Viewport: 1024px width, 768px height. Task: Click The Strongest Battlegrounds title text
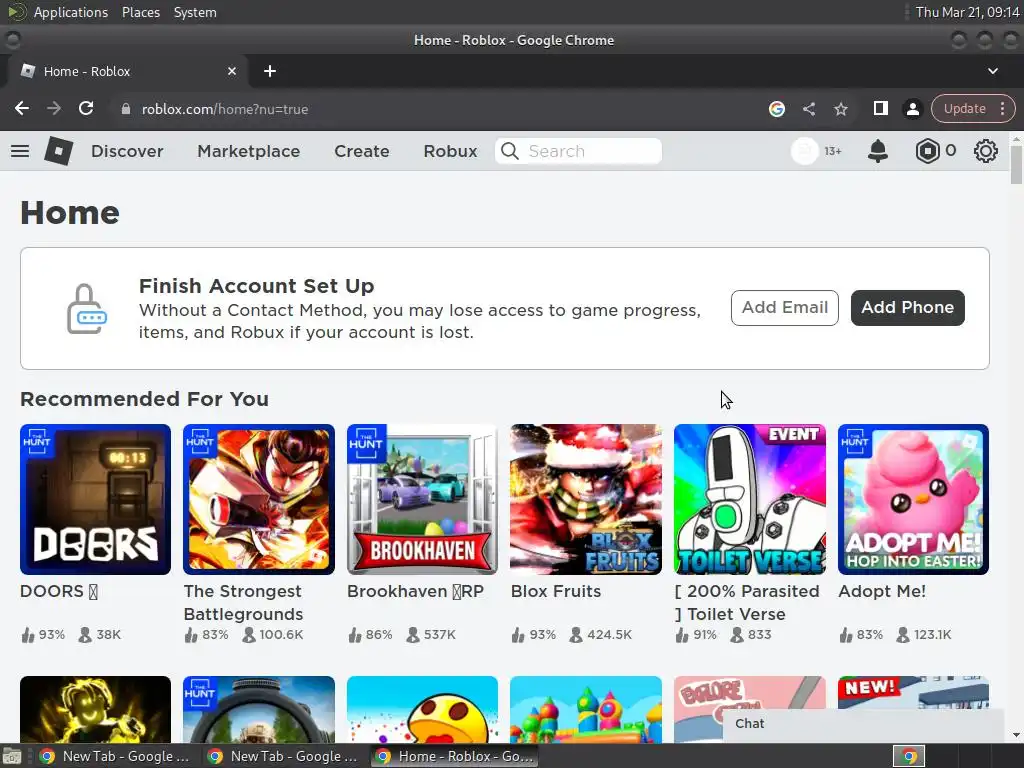243,602
